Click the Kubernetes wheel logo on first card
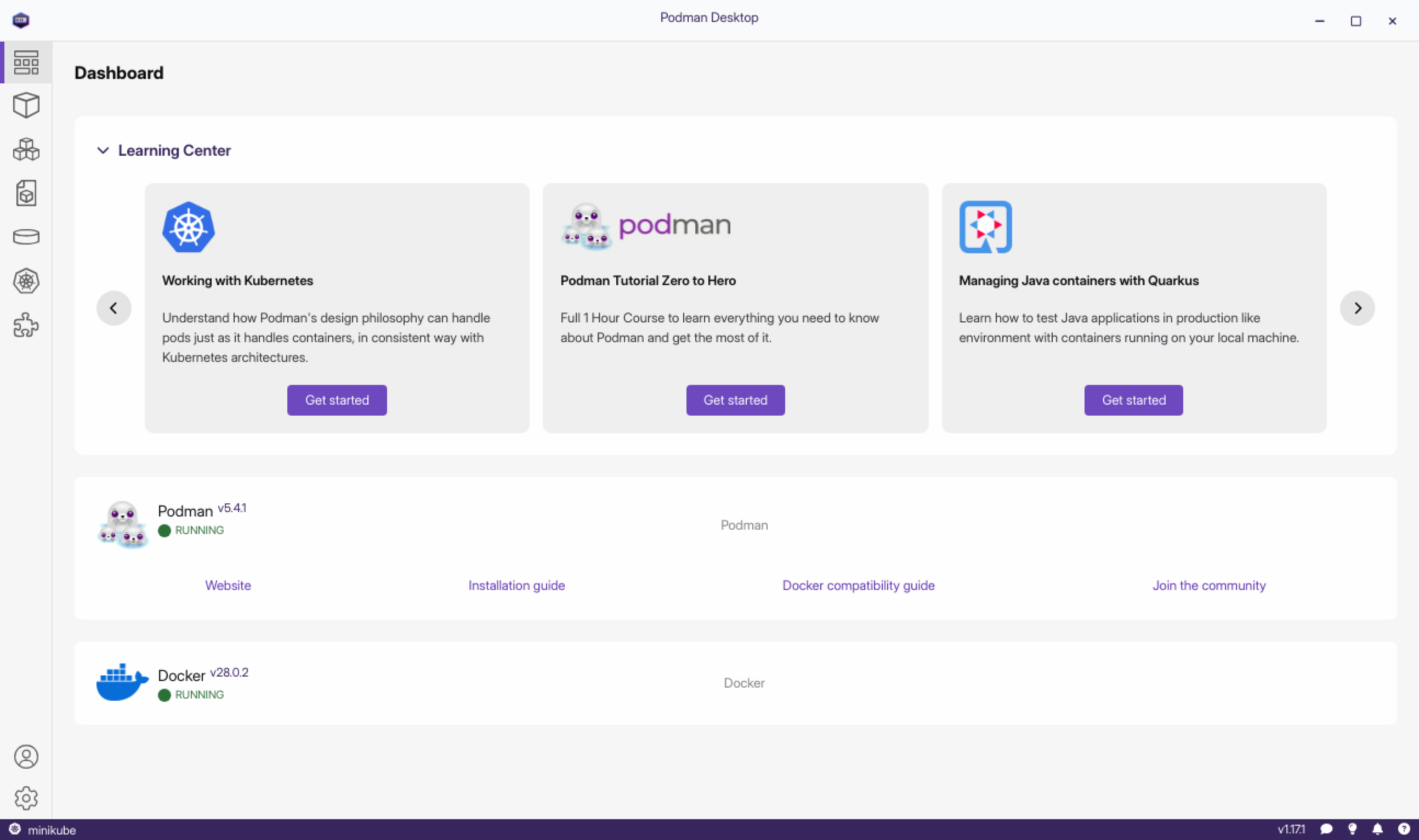The width and height of the screenshot is (1419, 840). [x=189, y=227]
